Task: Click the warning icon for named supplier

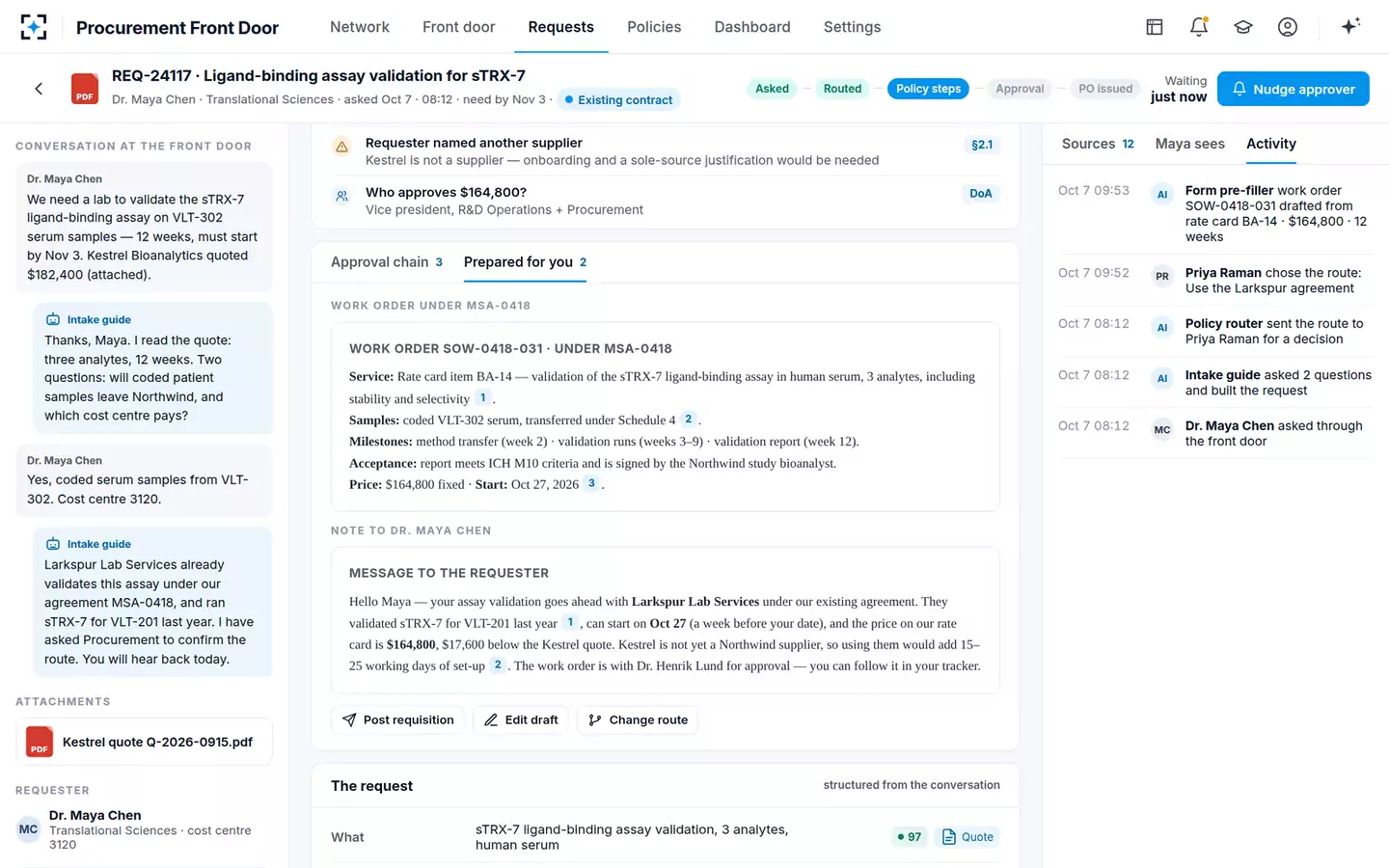Action: click(x=341, y=147)
